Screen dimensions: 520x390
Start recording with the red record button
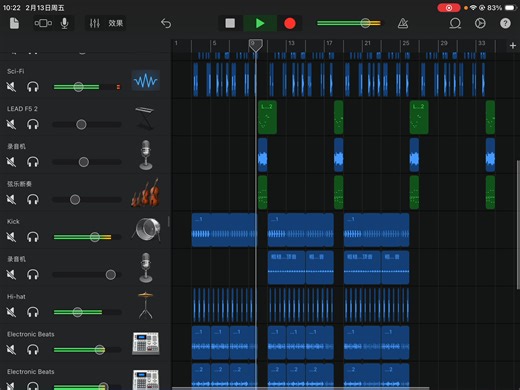pos(290,23)
